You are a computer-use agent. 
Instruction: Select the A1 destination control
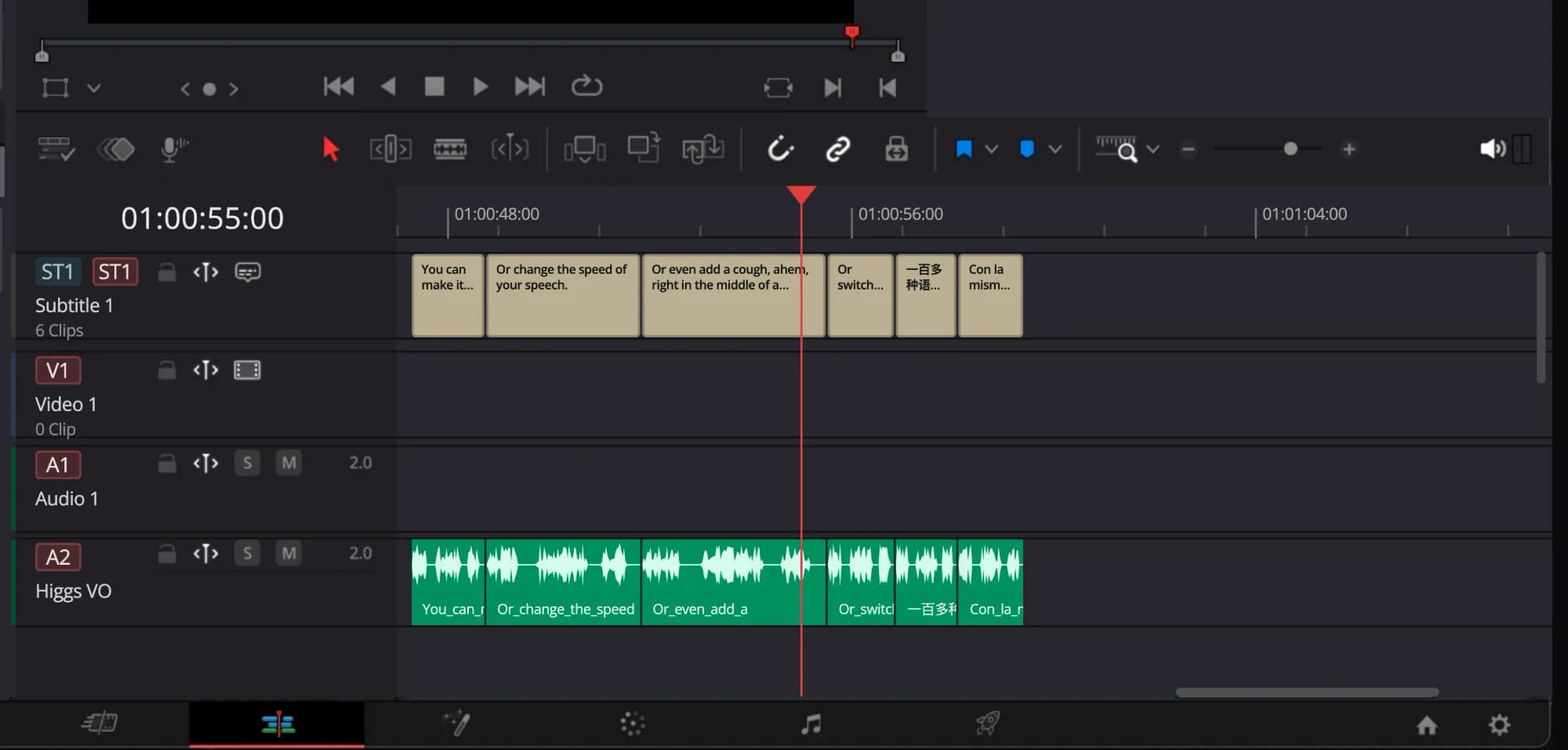pyautogui.click(x=58, y=464)
